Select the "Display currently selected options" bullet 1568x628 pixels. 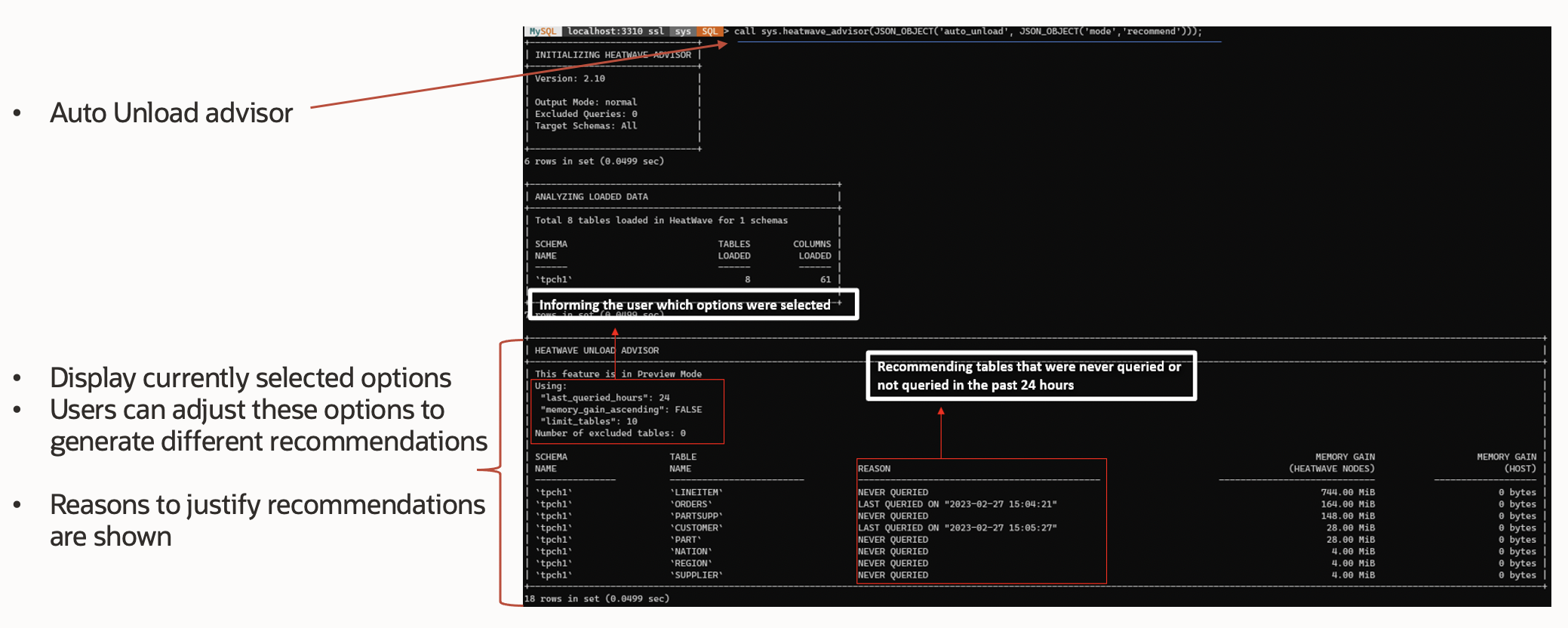click(251, 378)
